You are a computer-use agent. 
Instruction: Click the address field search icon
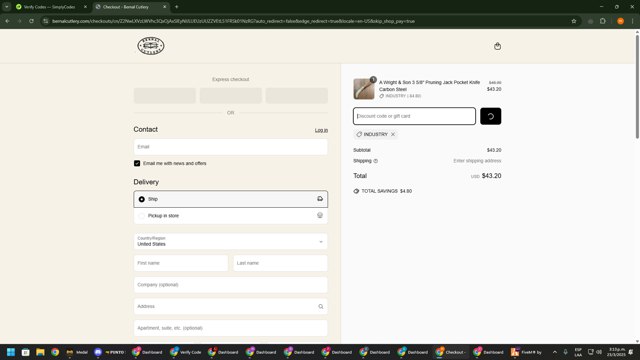pyautogui.click(x=320, y=307)
